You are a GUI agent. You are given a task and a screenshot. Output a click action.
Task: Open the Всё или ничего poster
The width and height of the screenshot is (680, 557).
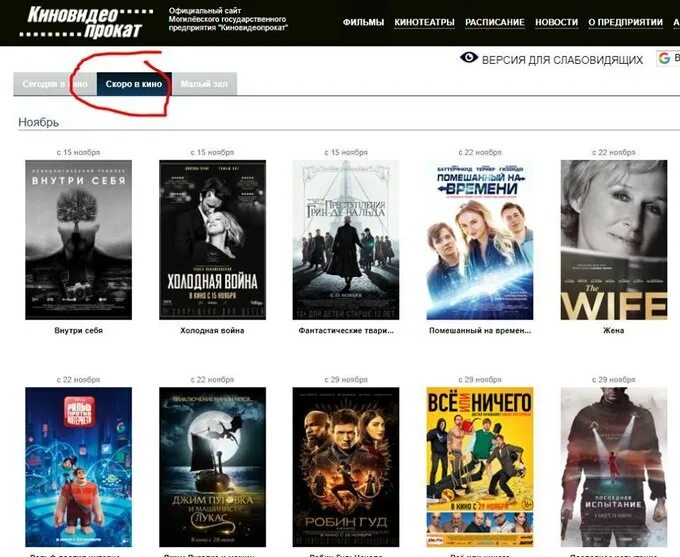coord(480,467)
